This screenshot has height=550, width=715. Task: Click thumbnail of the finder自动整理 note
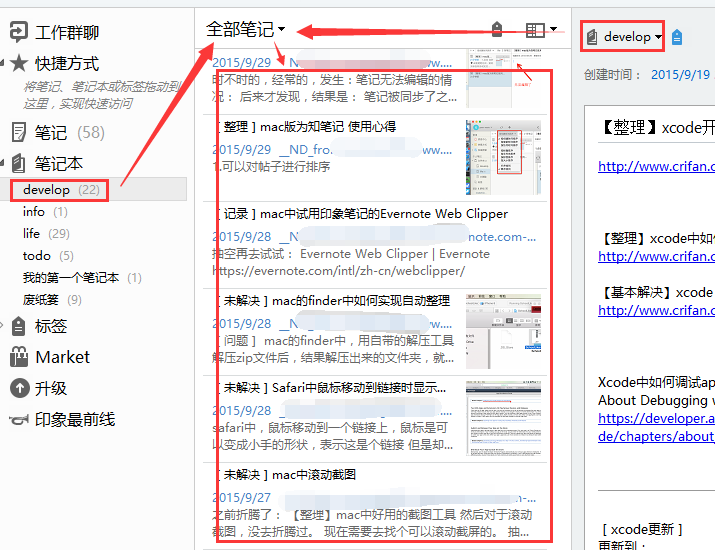point(503,332)
